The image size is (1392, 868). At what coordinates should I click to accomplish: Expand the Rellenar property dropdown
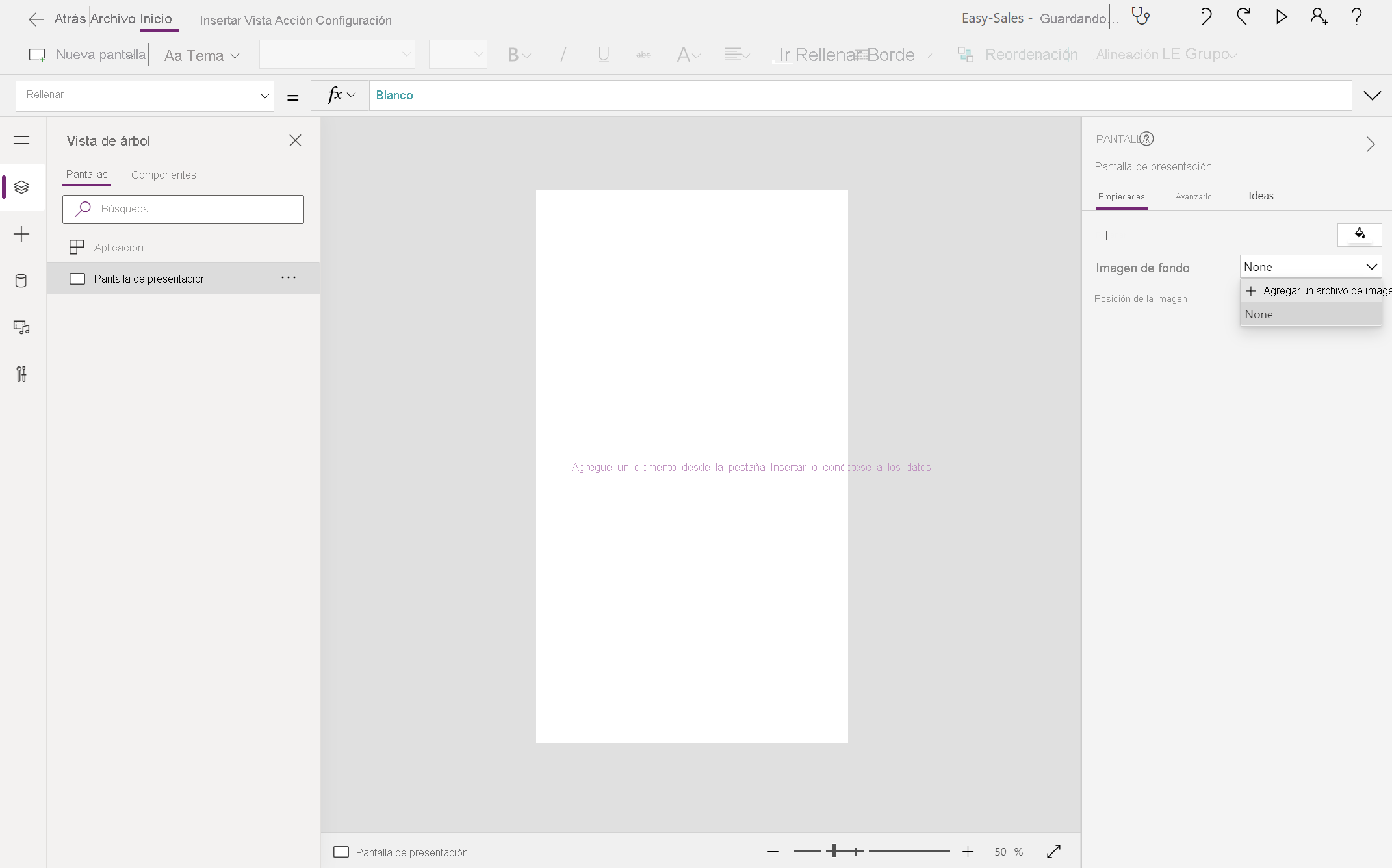264,96
